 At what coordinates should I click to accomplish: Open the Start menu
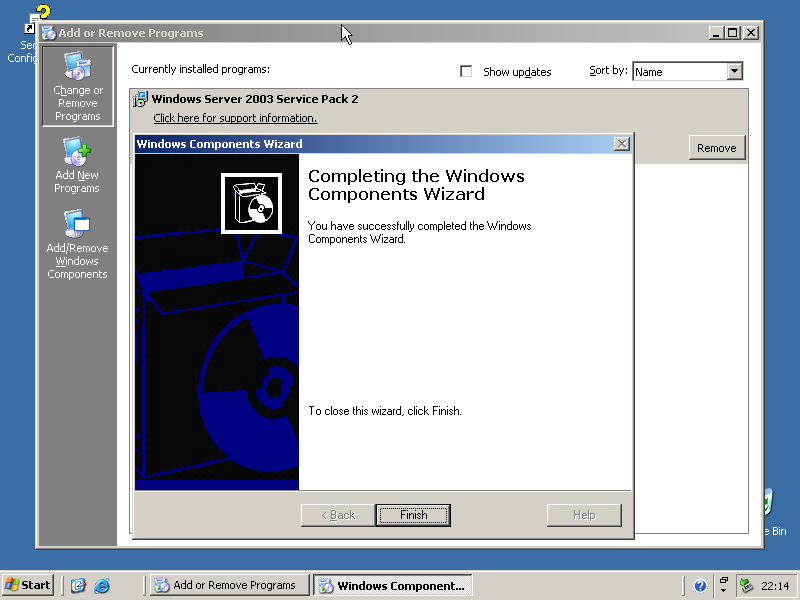point(28,586)
